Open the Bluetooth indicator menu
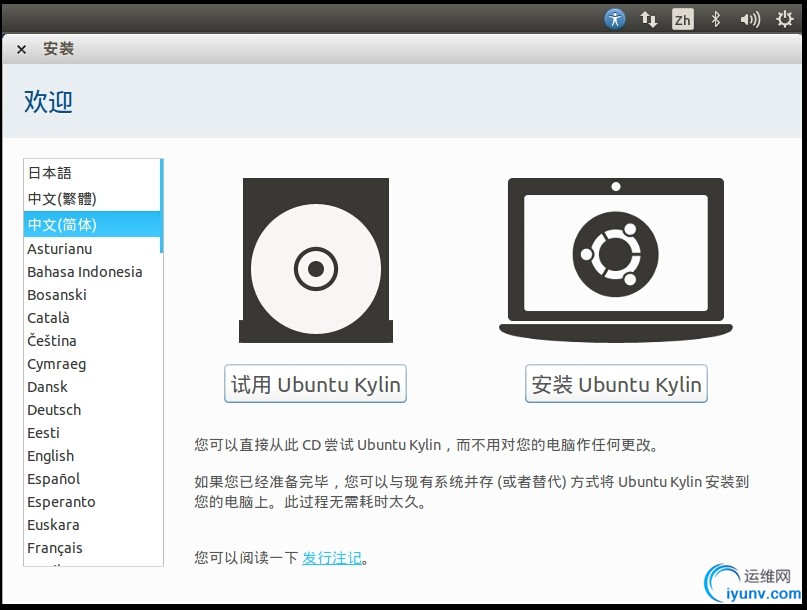Viewport: 807px width, 610px height. [715, 20]
